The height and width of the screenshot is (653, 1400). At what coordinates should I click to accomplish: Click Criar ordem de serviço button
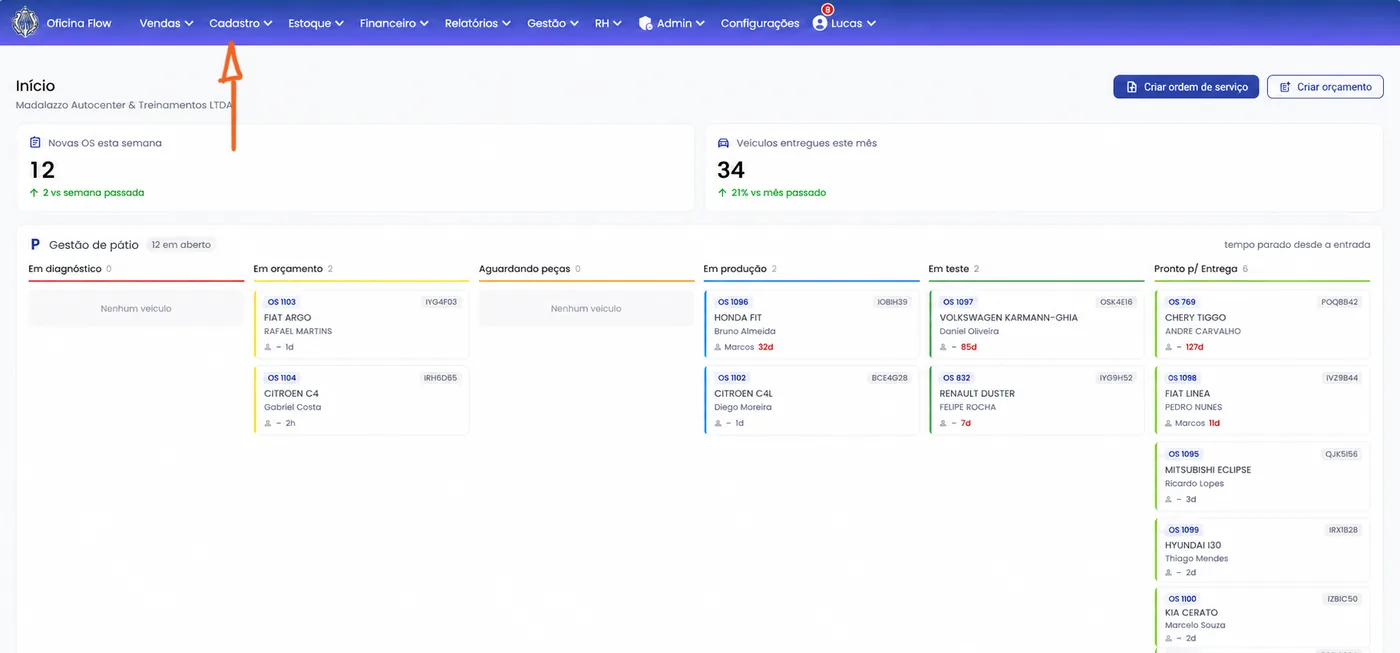(1186, 87)
